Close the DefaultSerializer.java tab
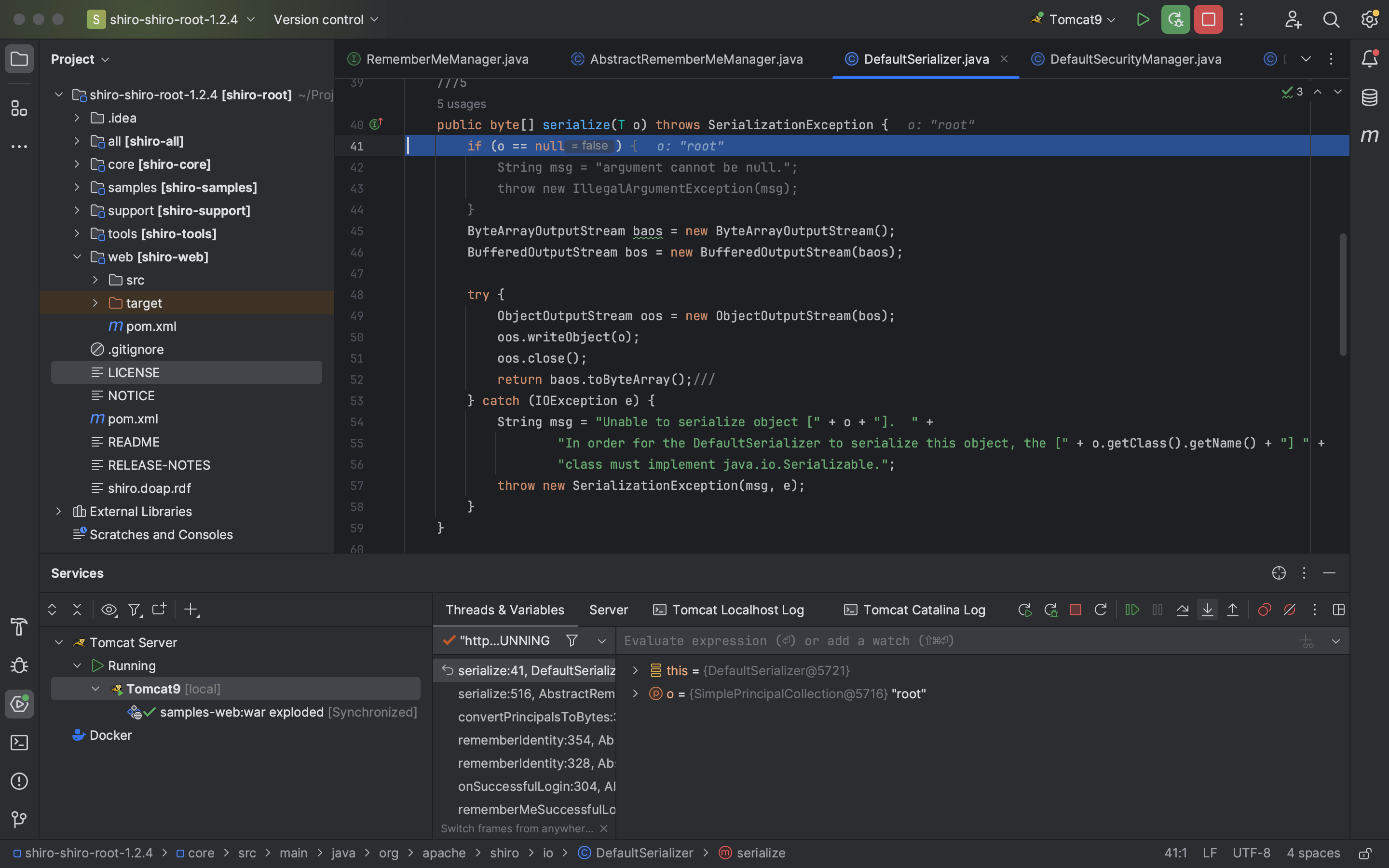The height and width of the screenshot is (868, 1389). click(1004, 58)
